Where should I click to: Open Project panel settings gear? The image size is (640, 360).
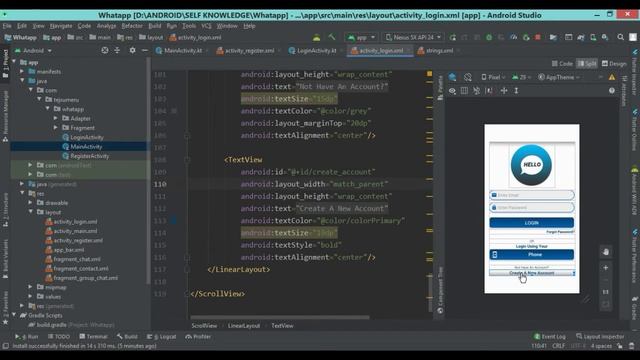click(132, 51)
